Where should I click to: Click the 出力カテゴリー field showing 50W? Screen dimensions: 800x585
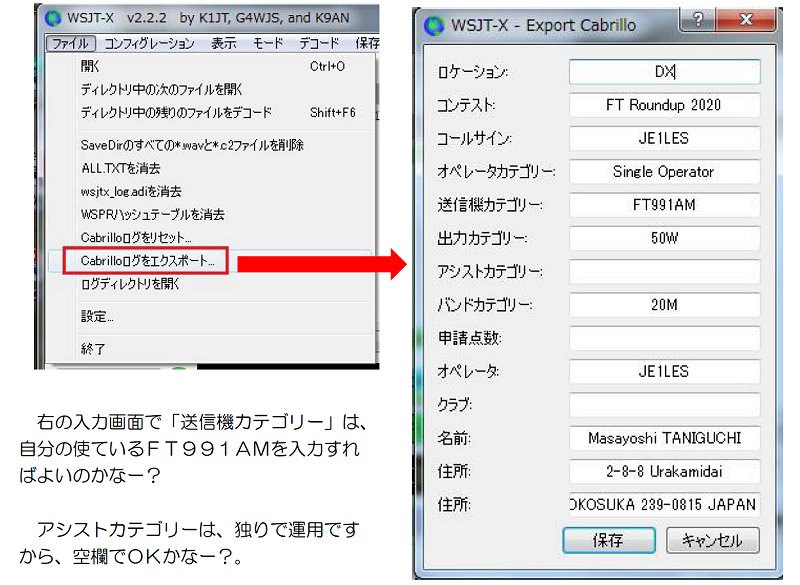pos(664,238)
